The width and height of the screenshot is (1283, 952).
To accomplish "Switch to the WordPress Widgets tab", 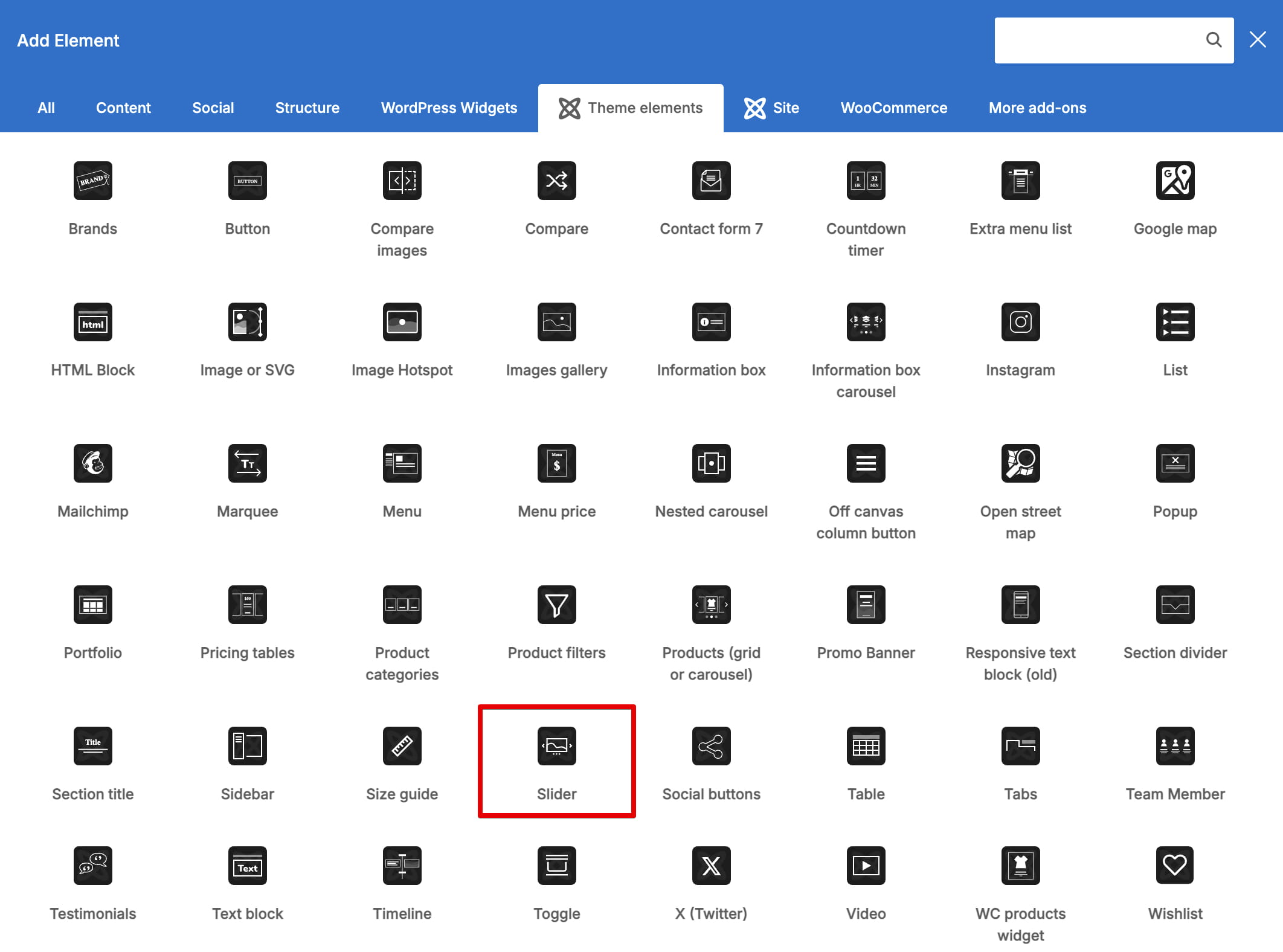I will [x=449, y=108].
